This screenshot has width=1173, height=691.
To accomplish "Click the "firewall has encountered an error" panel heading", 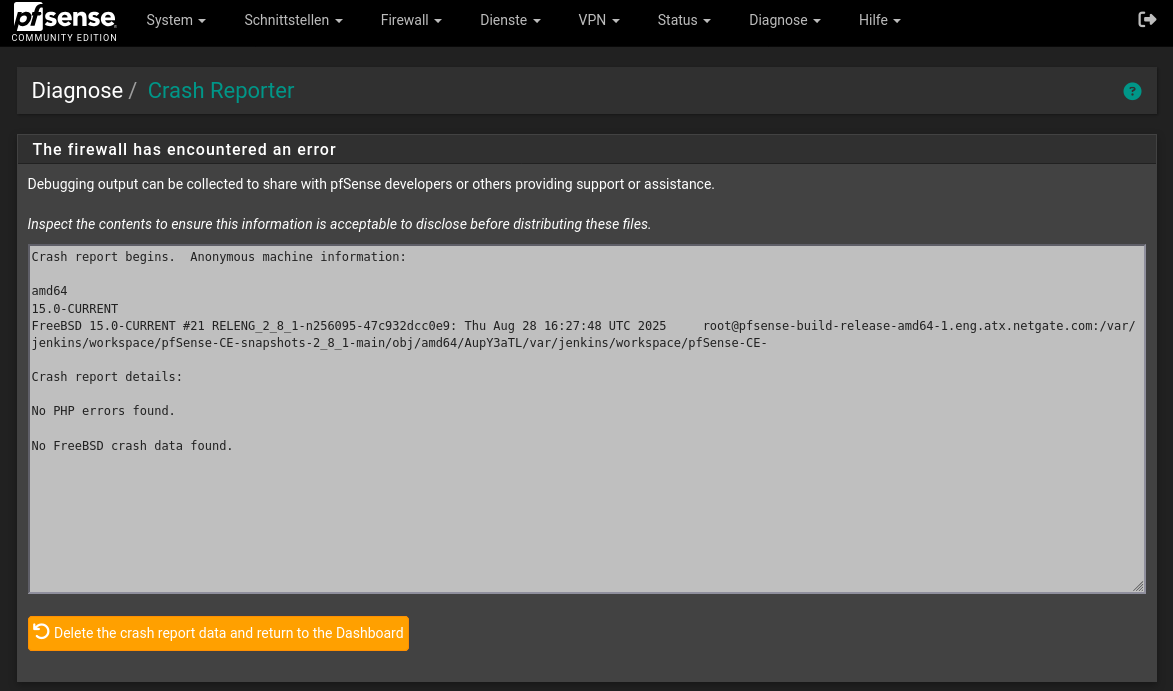I will tap(184, 150).
